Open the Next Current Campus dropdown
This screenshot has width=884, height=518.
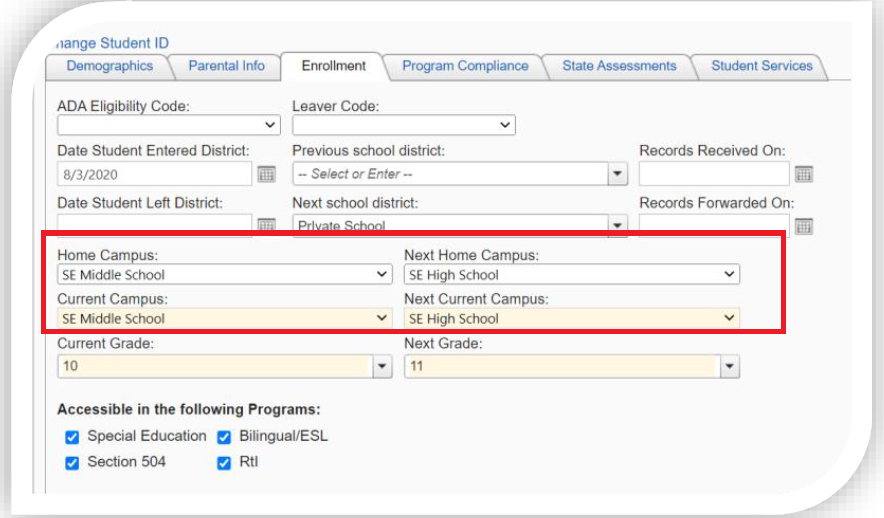click(x=572, y=318)
